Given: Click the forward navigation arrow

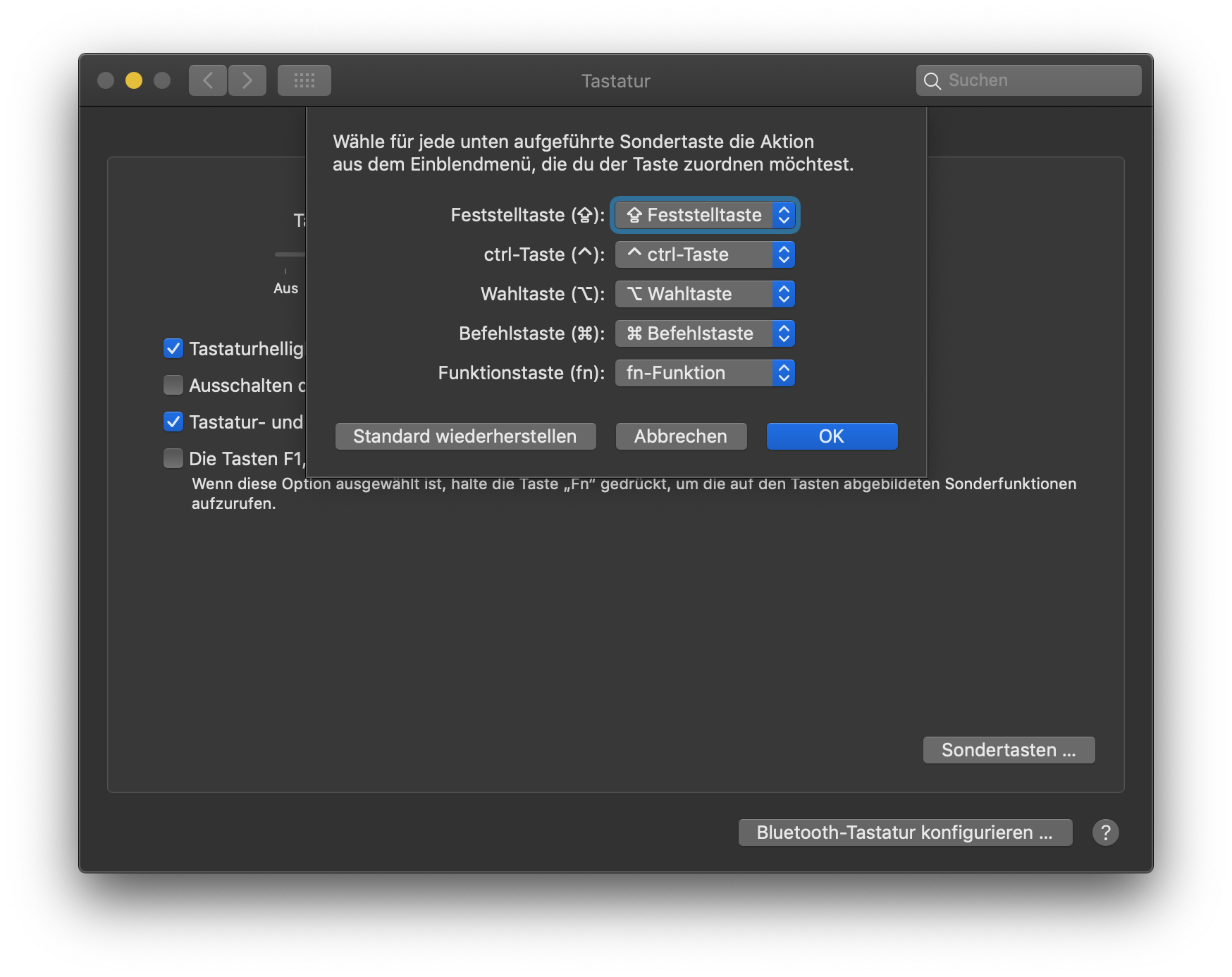Looking at the screenshot, I should click(x=247, y=80).
